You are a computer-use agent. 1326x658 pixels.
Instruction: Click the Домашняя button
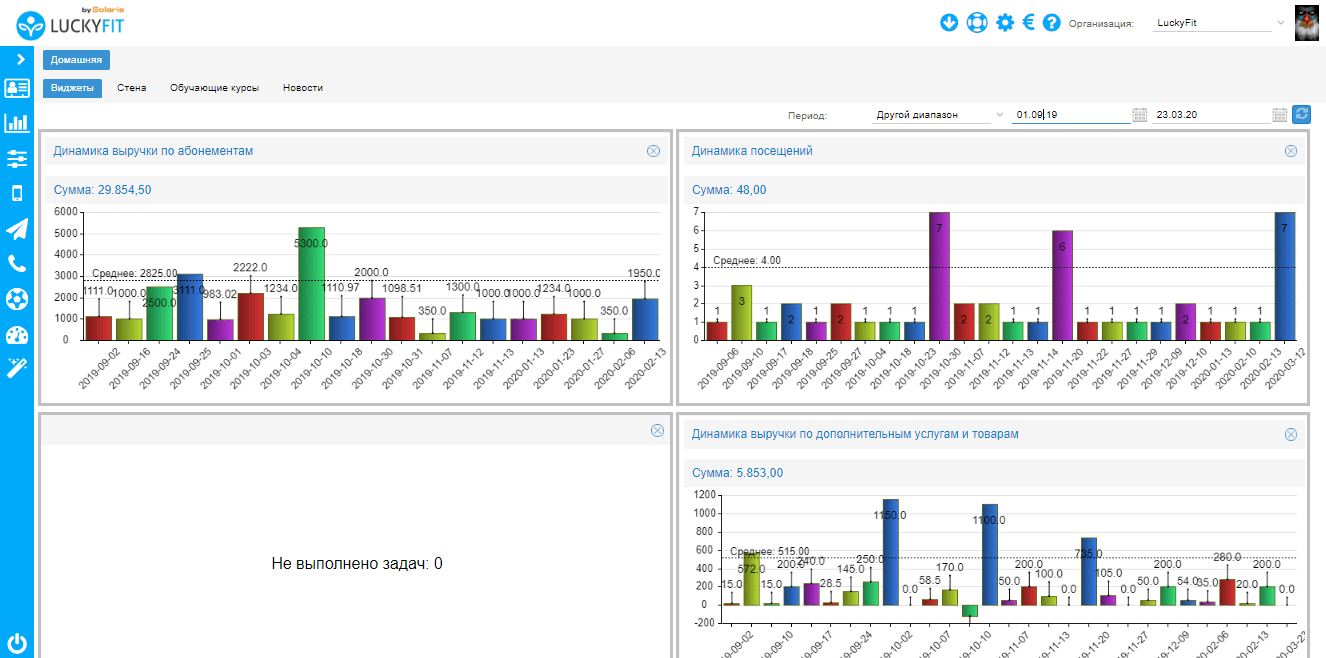pyautogui.click(x=76, y=60)
